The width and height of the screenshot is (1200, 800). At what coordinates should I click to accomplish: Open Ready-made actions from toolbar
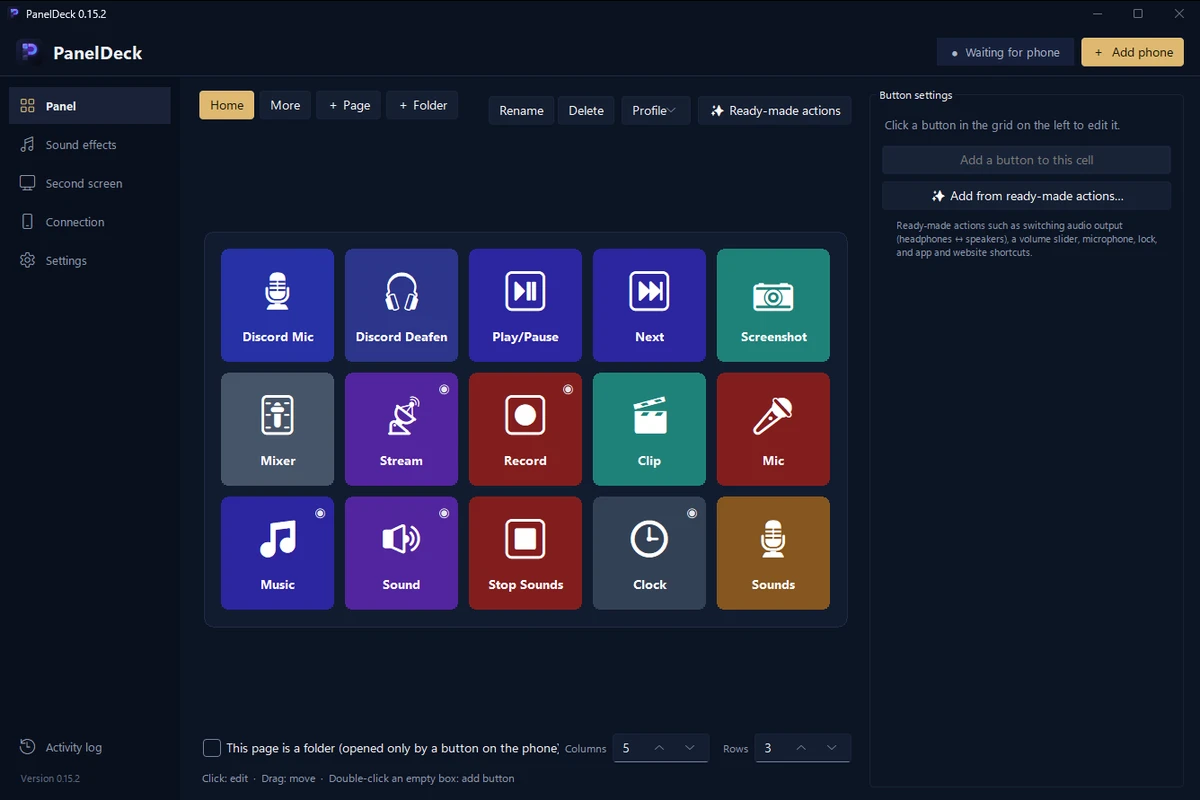(775, 111)
